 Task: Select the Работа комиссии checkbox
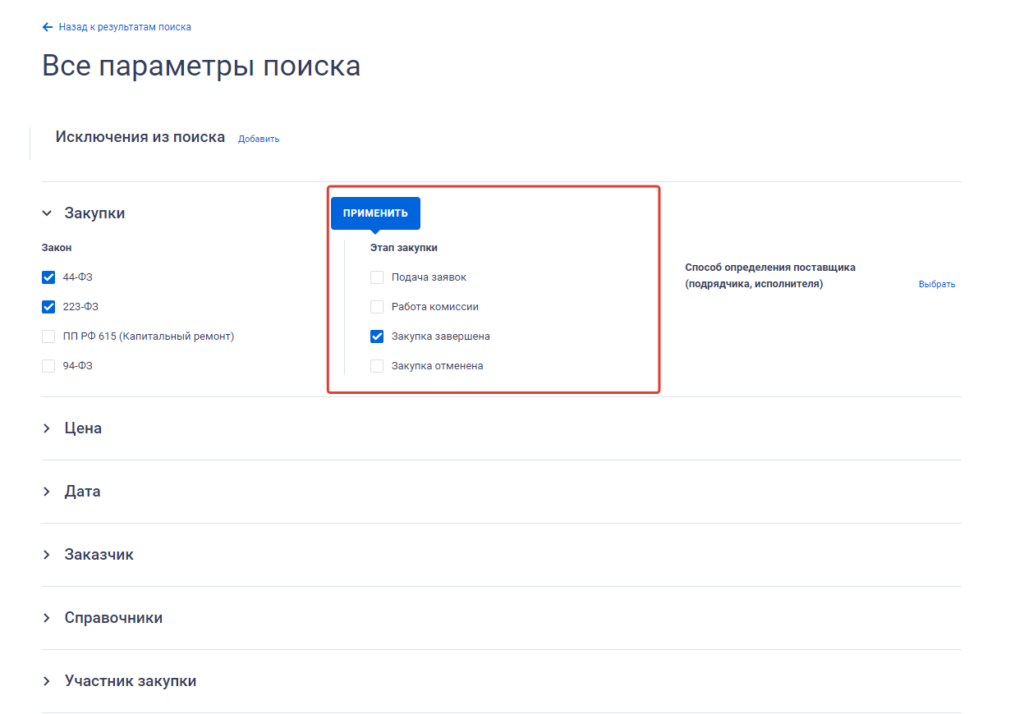pos(377,307)
